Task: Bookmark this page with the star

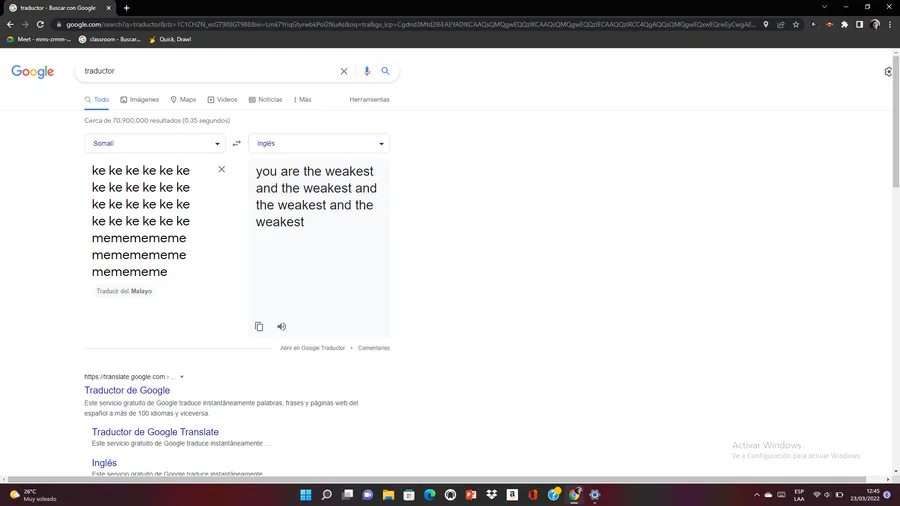Action: tap(796, 25)
